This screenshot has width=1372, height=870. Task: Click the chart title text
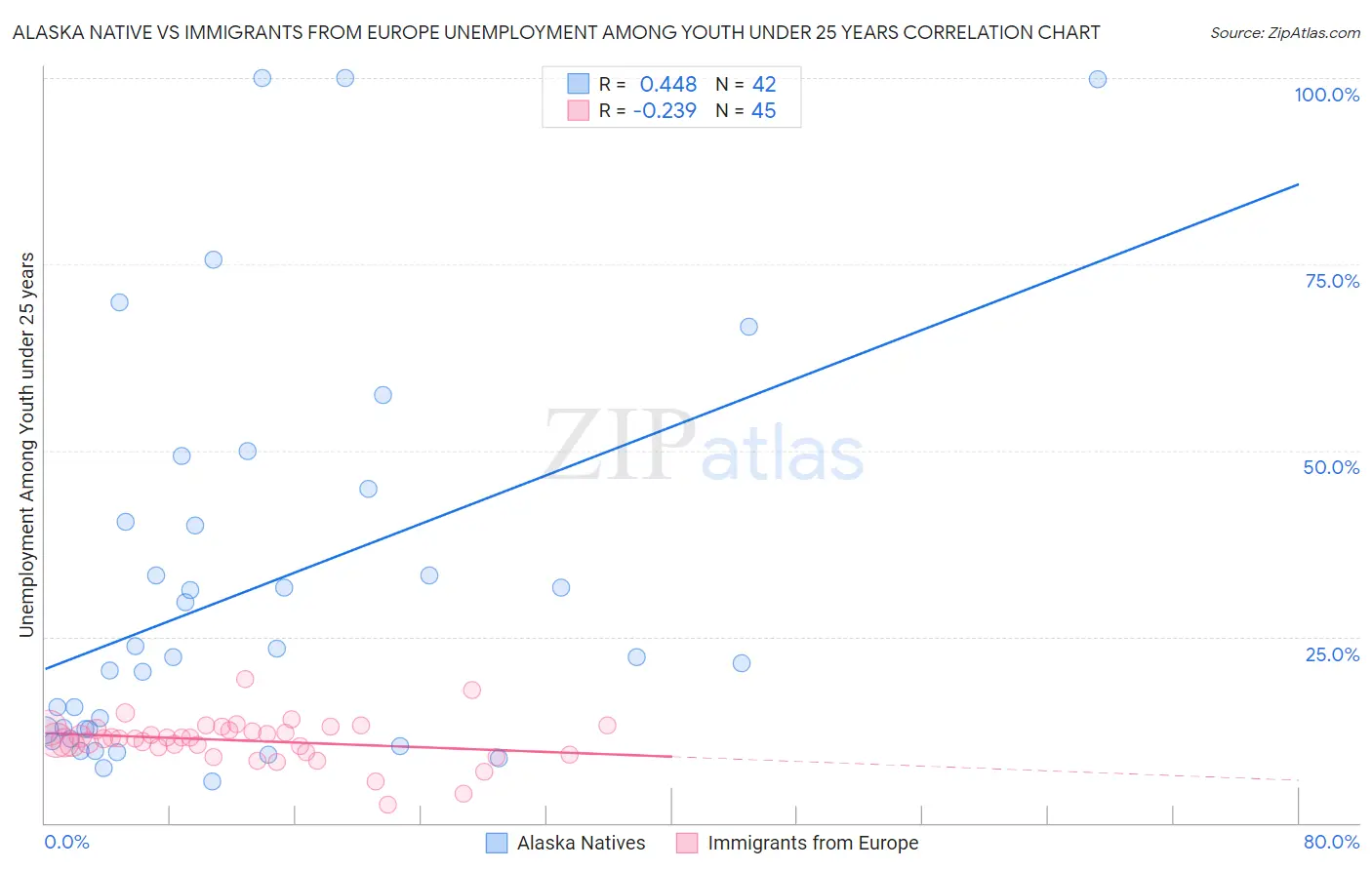[556, 33]
